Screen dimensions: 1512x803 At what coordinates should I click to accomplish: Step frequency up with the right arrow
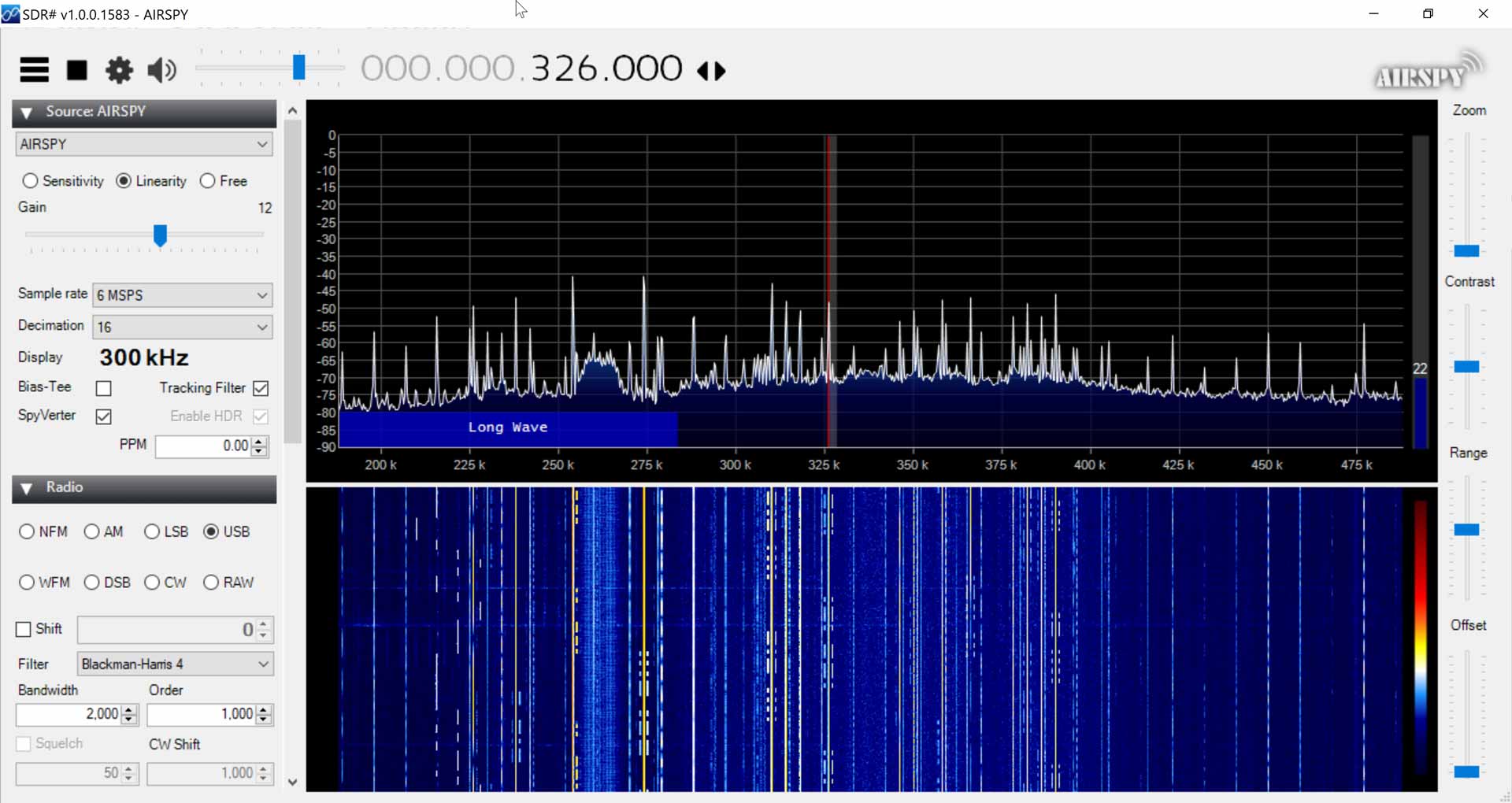720,70
